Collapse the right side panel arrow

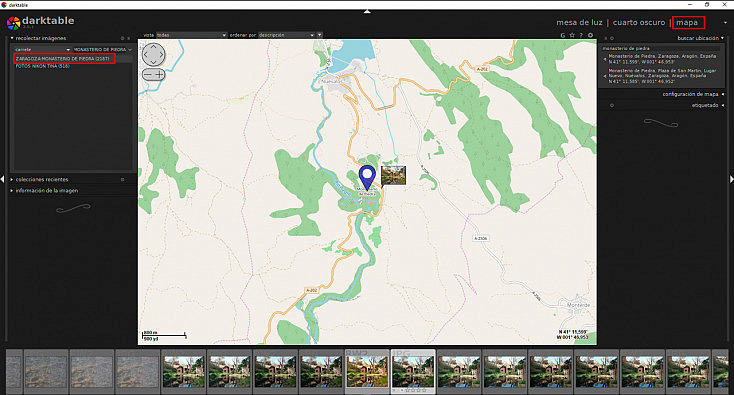point(732,179)
